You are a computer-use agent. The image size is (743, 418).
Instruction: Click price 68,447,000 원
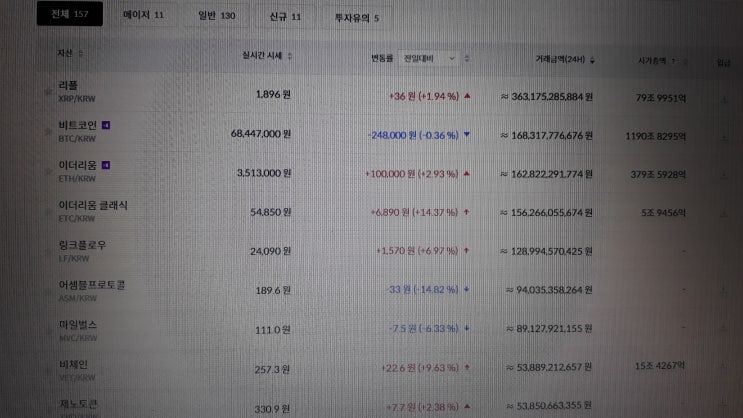pyautogui.click(x=261, y=134)
